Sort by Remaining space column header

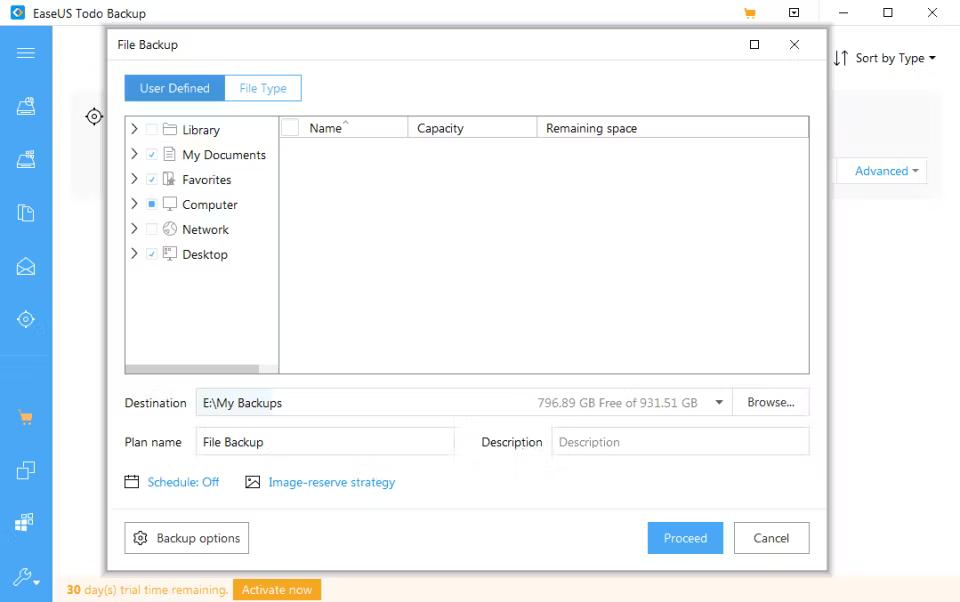[672, 128]
